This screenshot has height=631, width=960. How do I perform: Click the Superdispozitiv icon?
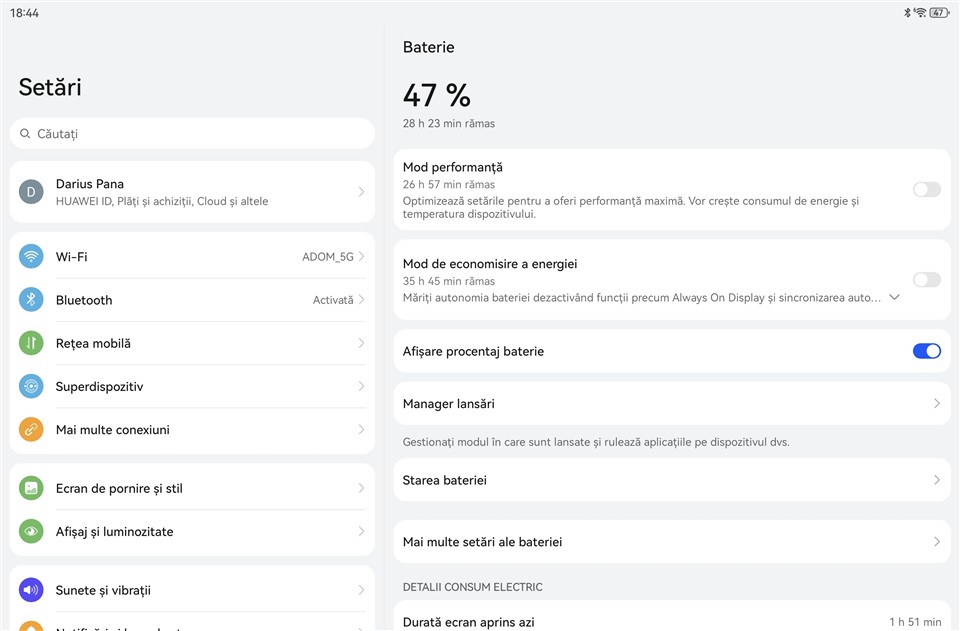point(31,386)
